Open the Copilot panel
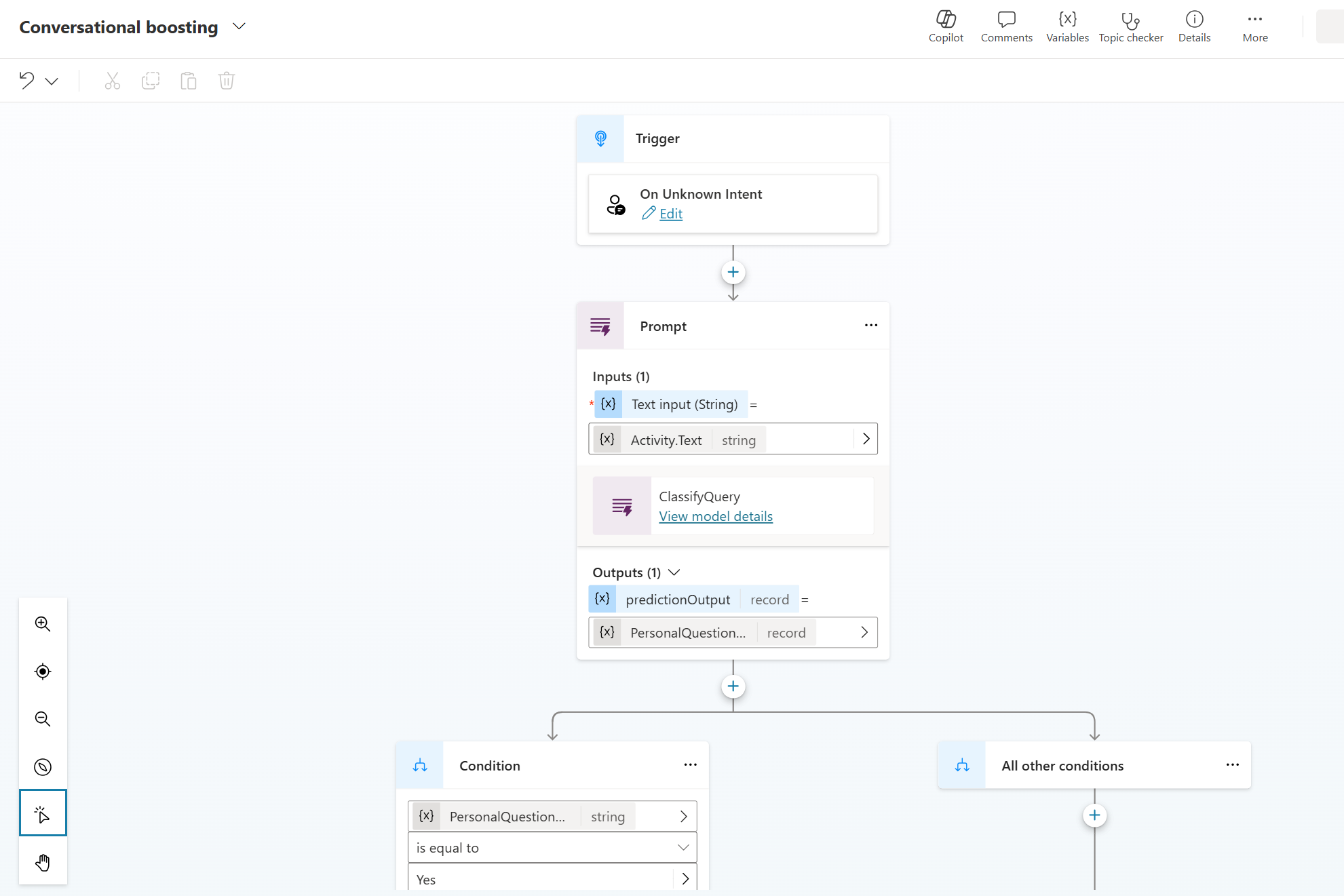This screenshot has height=896, width=1344. coord(946,27)
